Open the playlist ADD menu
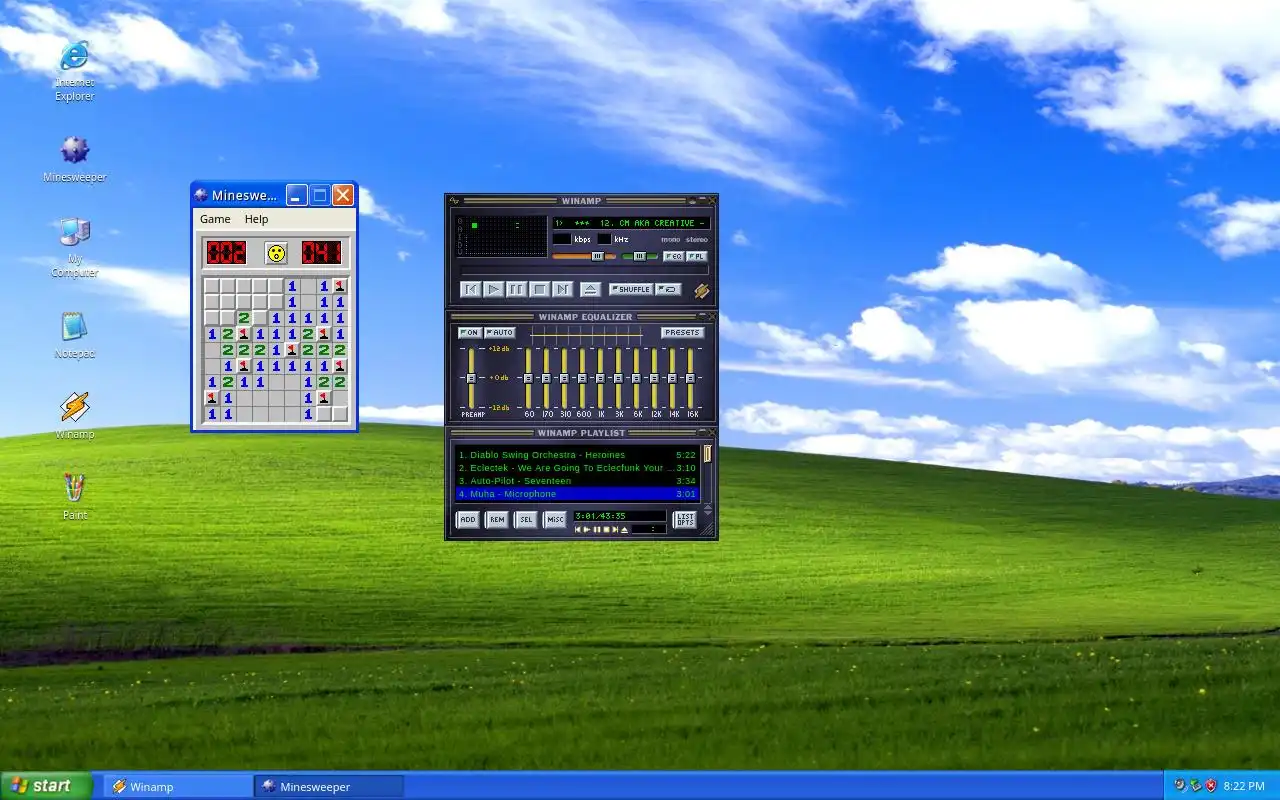This screenshot has width=1280, height=800. tap(468, 520)
